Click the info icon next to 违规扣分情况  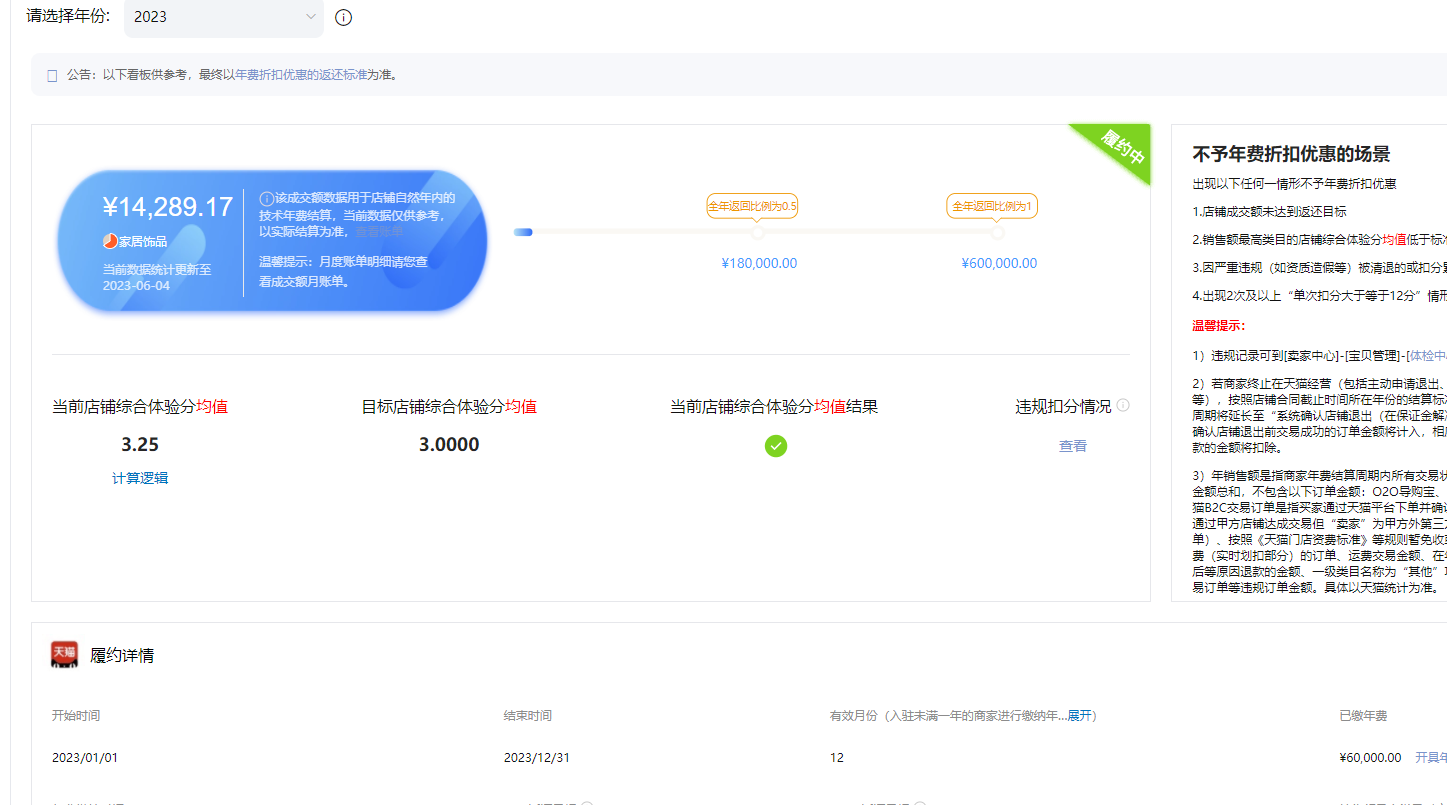pyautogui.click(x=1123, y=405)
